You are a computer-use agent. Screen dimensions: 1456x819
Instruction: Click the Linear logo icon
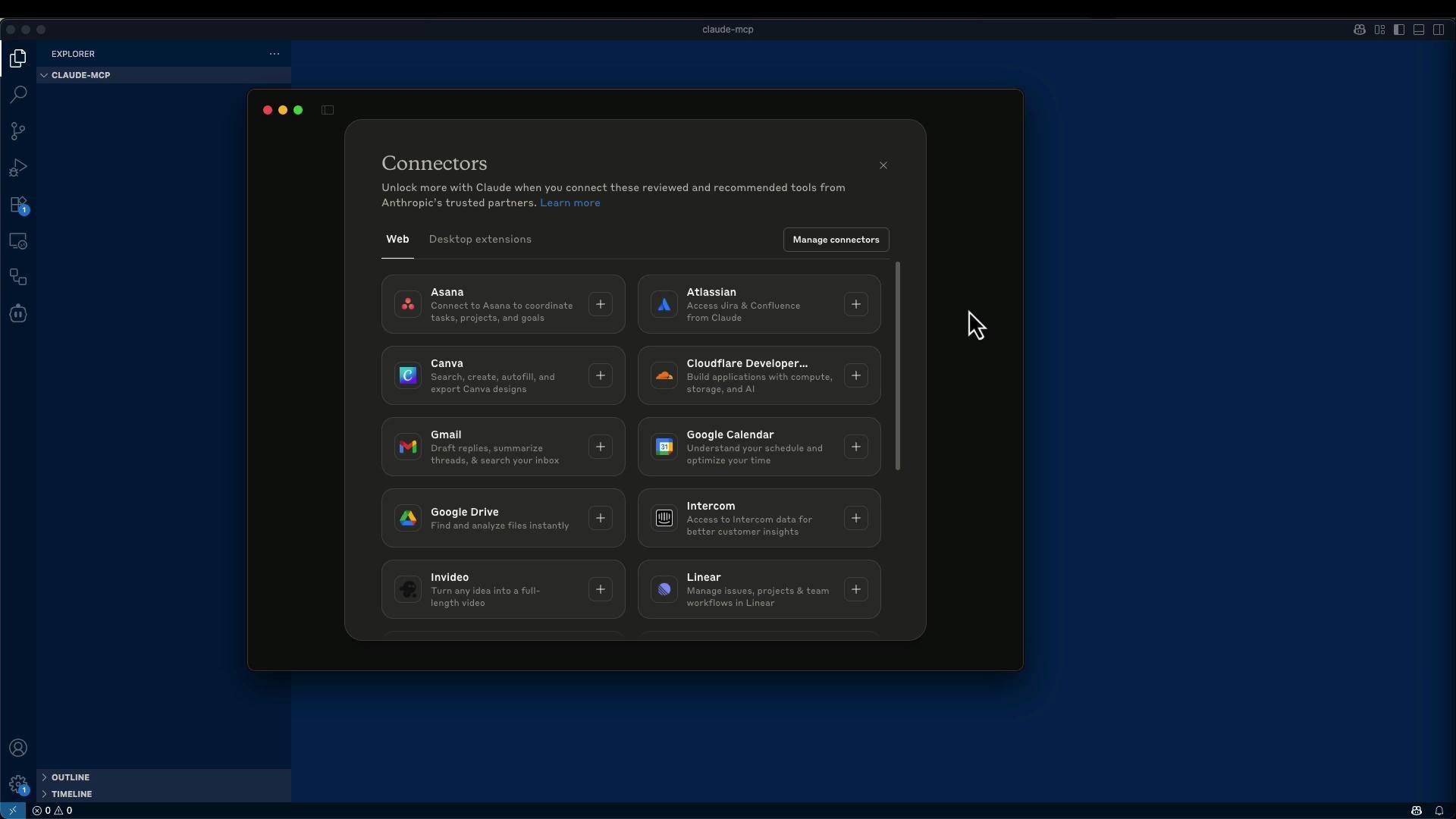click(x=664, y=590)
